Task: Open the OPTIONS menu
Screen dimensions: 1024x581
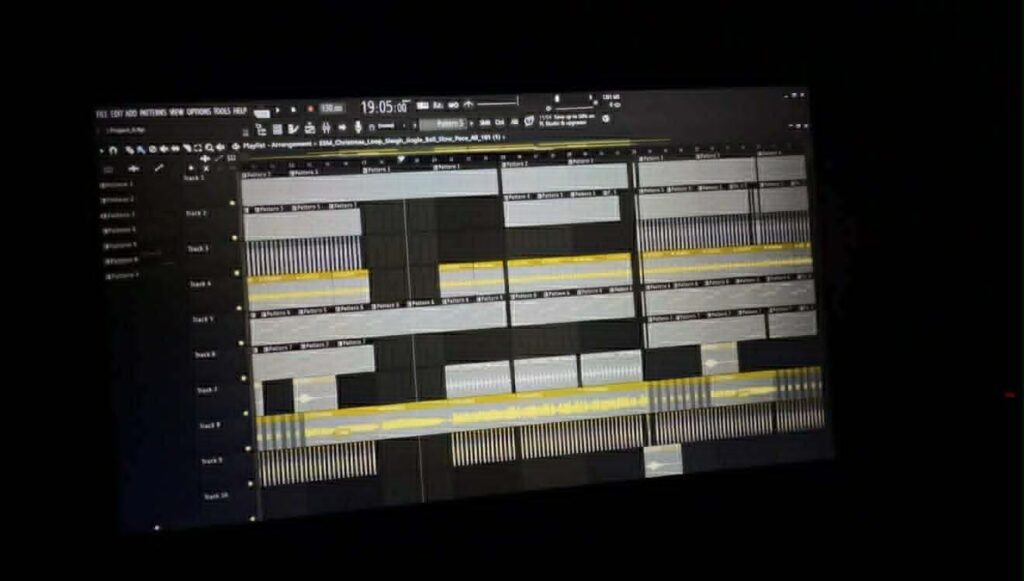Action: click(198, 112)
